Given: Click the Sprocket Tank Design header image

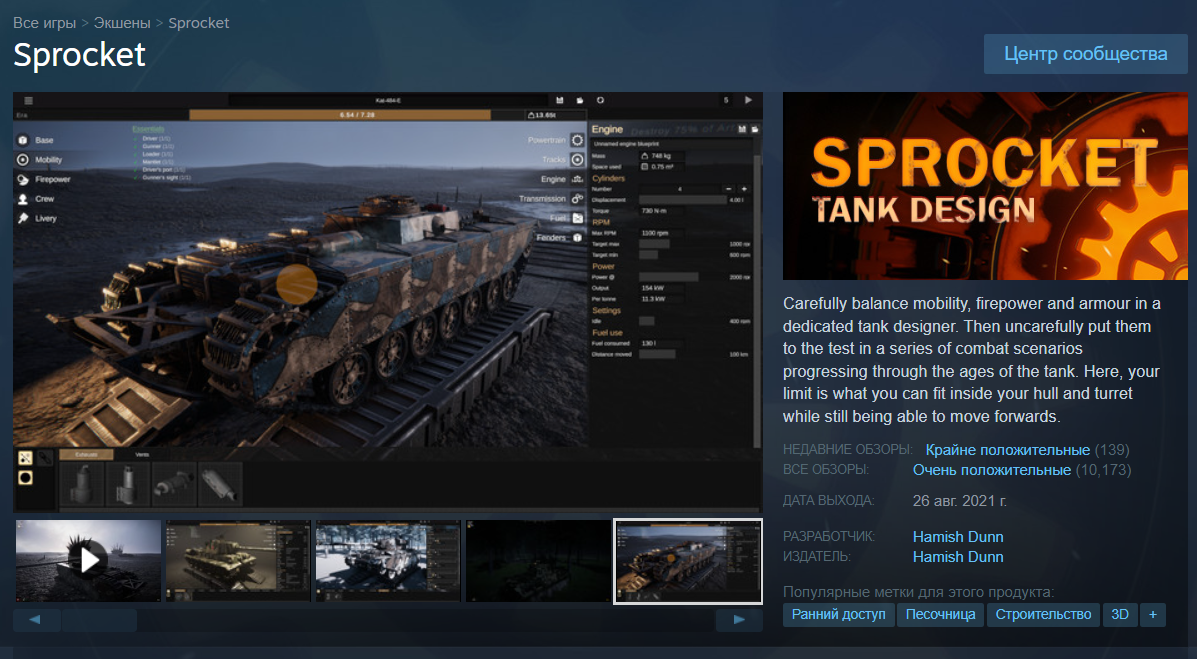Looking at the screenshot, I should tap(985, 186).
